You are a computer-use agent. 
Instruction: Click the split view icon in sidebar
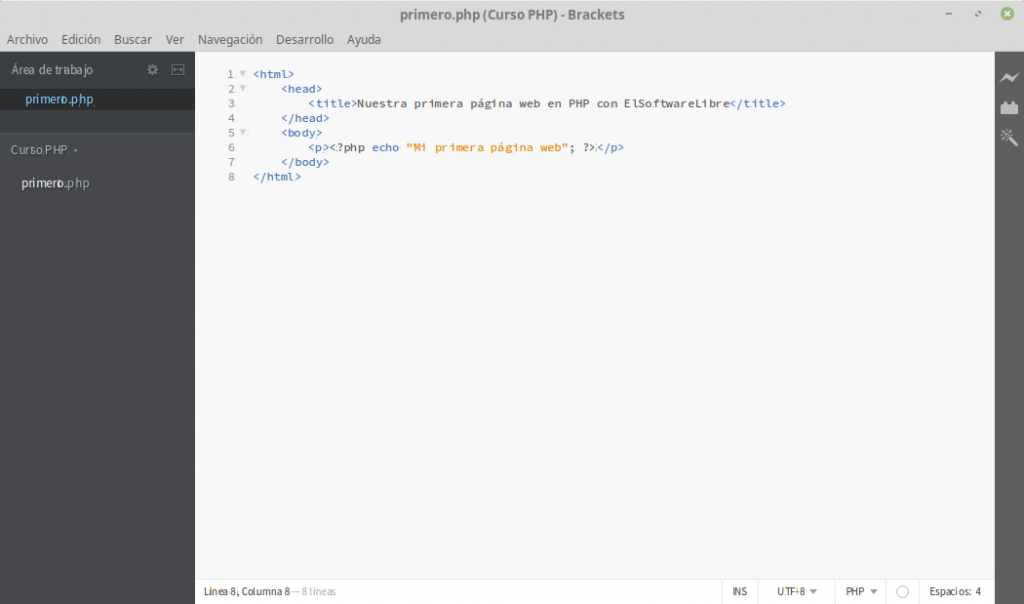point(178,70)
